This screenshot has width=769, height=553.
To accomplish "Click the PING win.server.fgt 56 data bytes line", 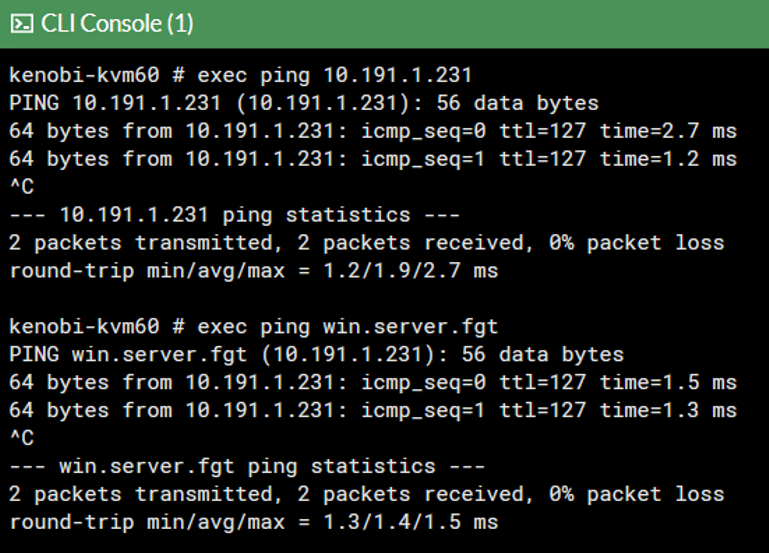I will 316,355.
